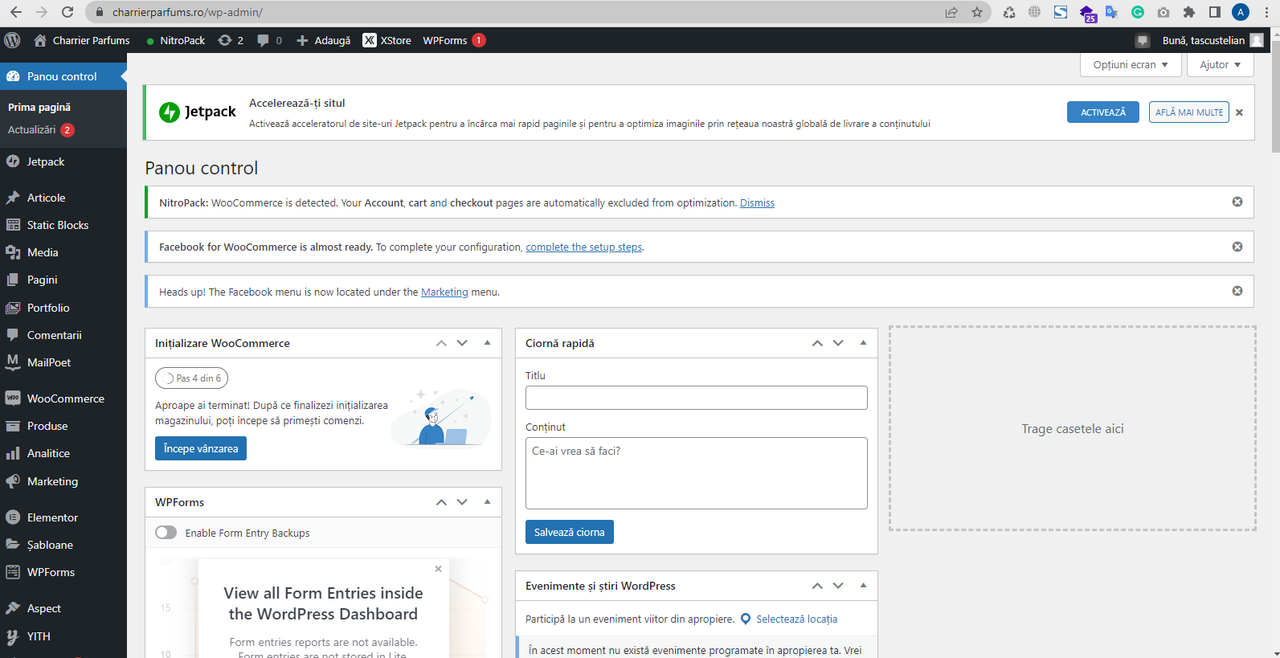Screen dimensions: 1280x658
Task: Move the WPForms widget up
Action: click(x=441, y=502)
